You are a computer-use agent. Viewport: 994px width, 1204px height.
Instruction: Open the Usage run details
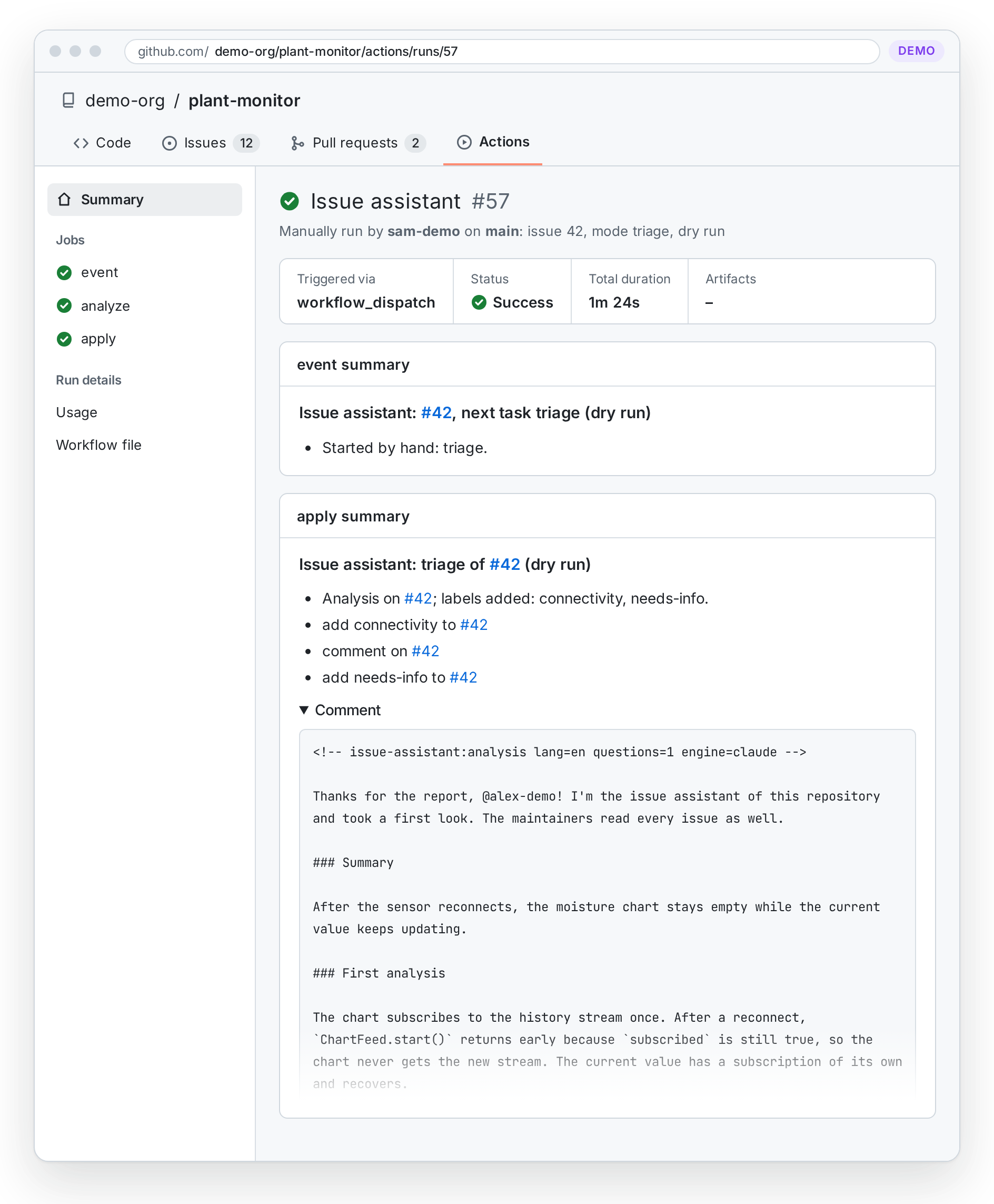[x=77, y=412]
